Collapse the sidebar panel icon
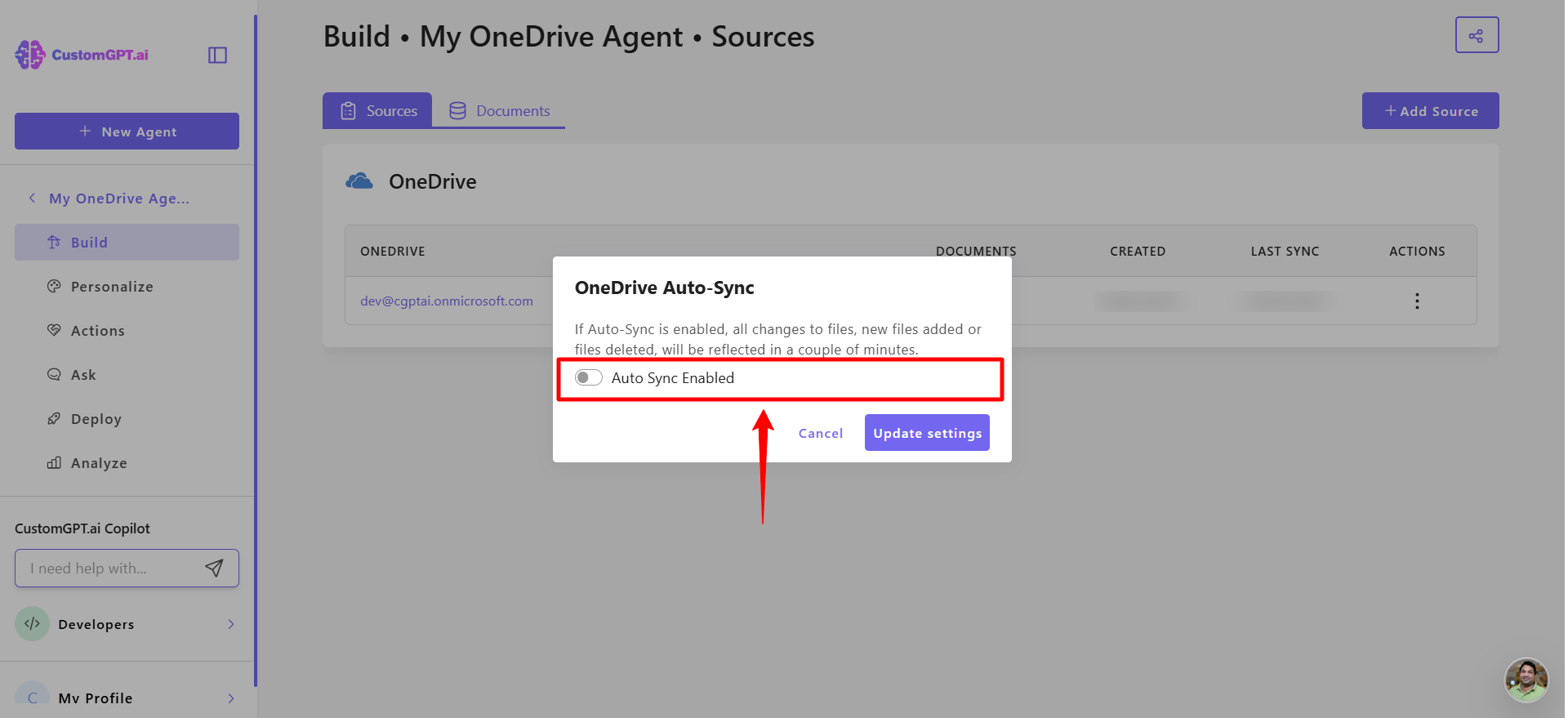1568x718 pixels. [217, 55]
